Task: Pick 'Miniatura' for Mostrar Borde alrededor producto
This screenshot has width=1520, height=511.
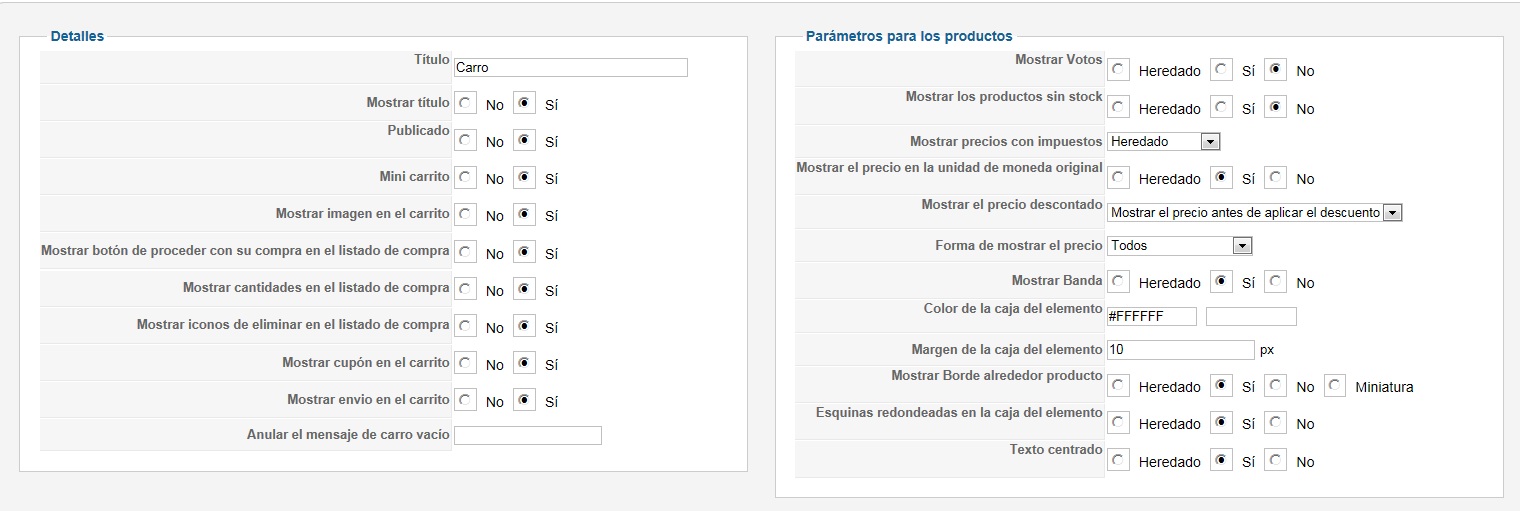Action: [1335, 385]
